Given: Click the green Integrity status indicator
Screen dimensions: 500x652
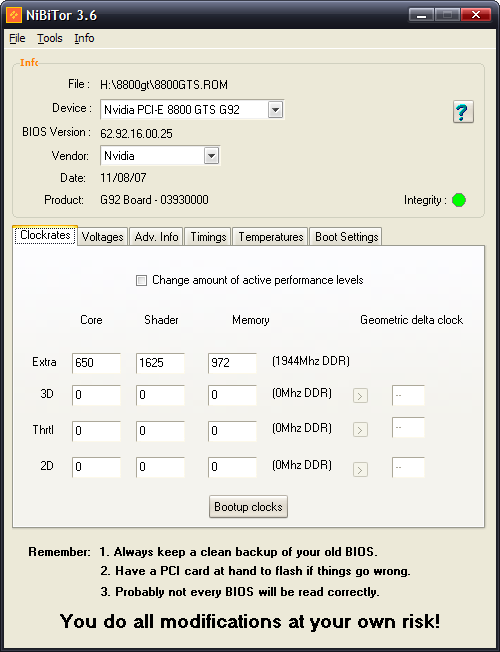Looking at the screenshot, I should [459, 200].
